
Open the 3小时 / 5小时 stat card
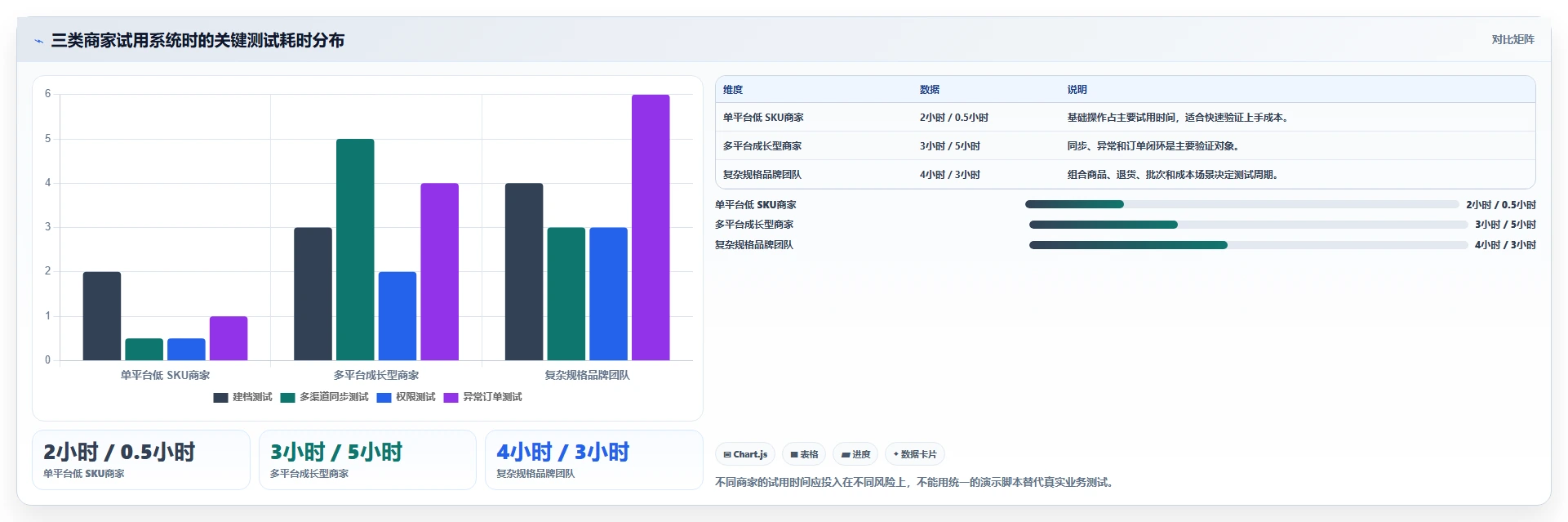[367, 460]
